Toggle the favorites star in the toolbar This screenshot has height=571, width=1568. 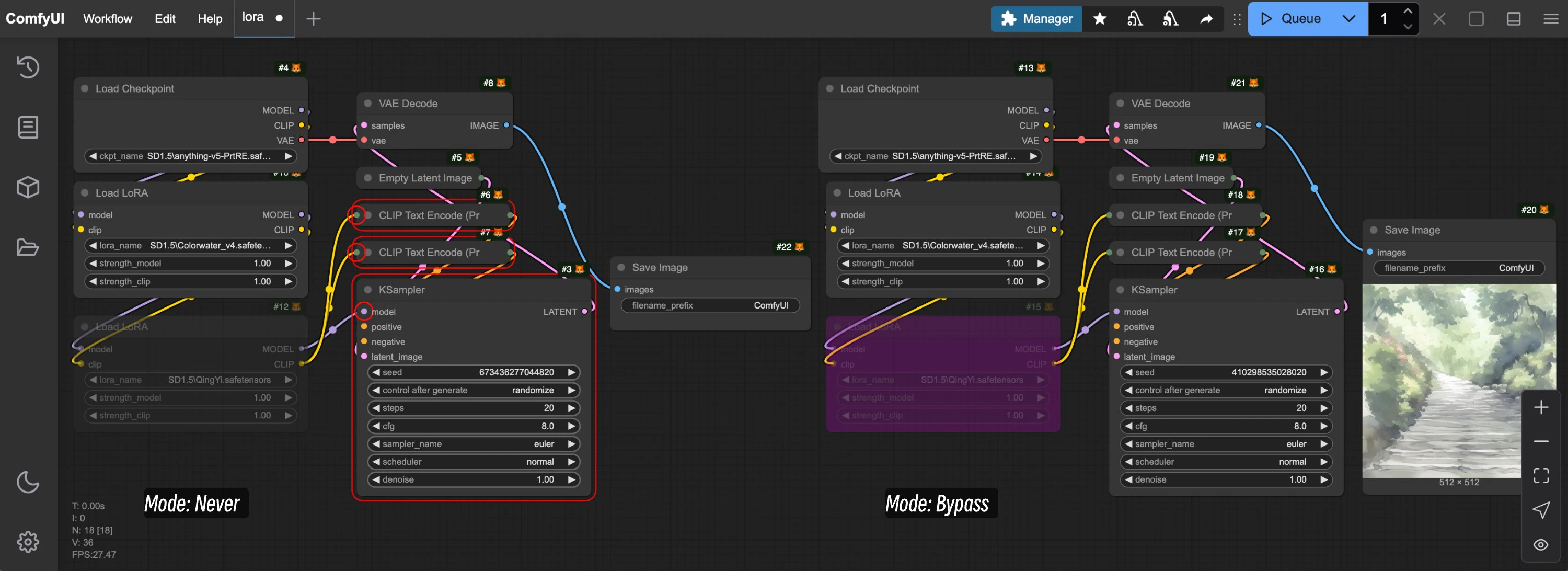pos(1099,18)
